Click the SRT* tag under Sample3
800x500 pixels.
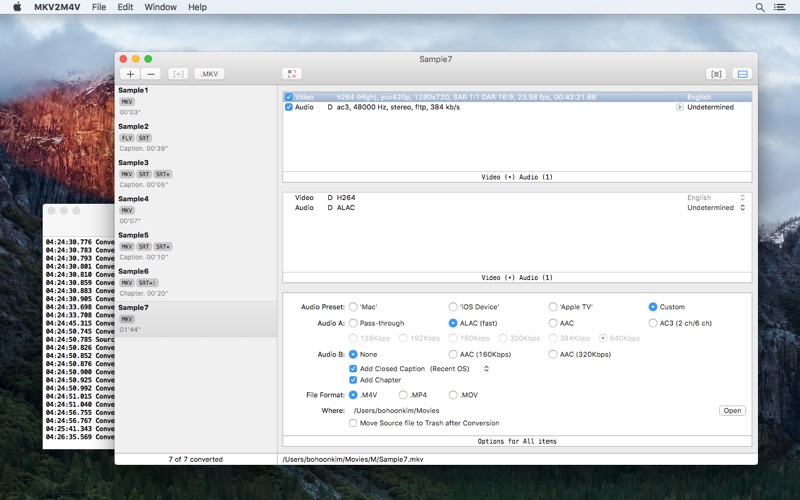(163, 174)
